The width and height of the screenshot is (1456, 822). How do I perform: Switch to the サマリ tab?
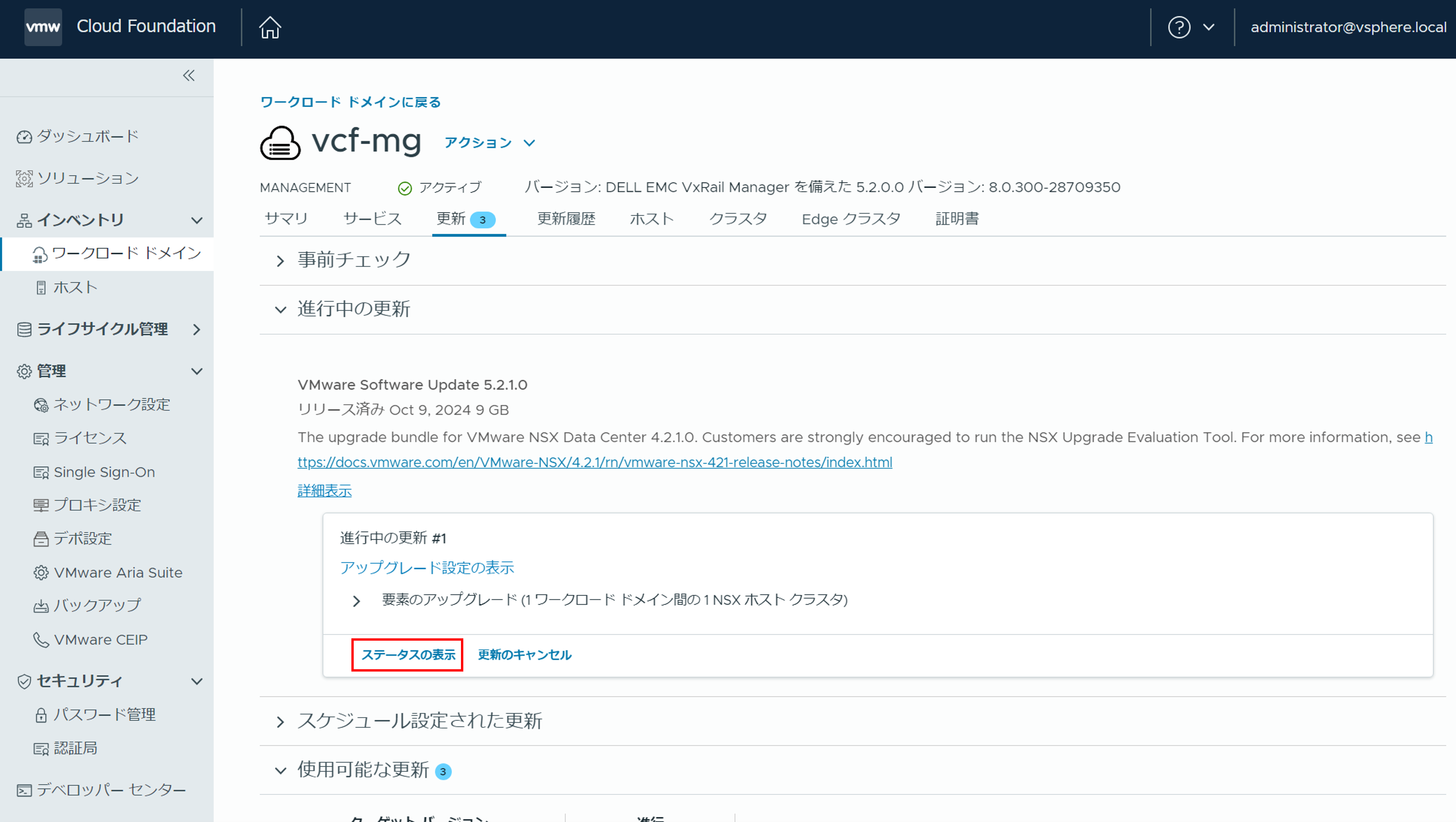286,219
